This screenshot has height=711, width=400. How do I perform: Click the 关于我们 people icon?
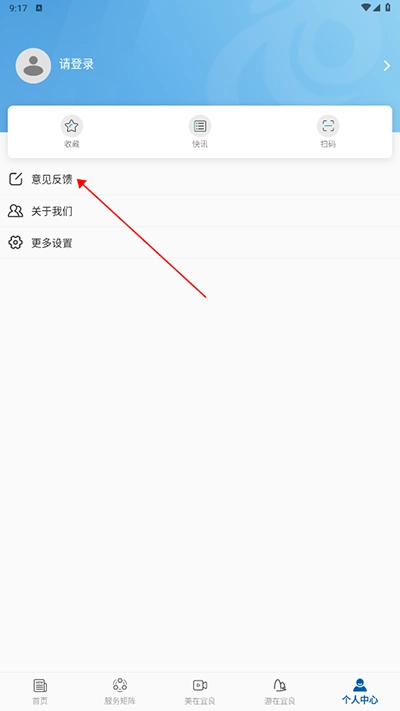[x=15, y=211]
